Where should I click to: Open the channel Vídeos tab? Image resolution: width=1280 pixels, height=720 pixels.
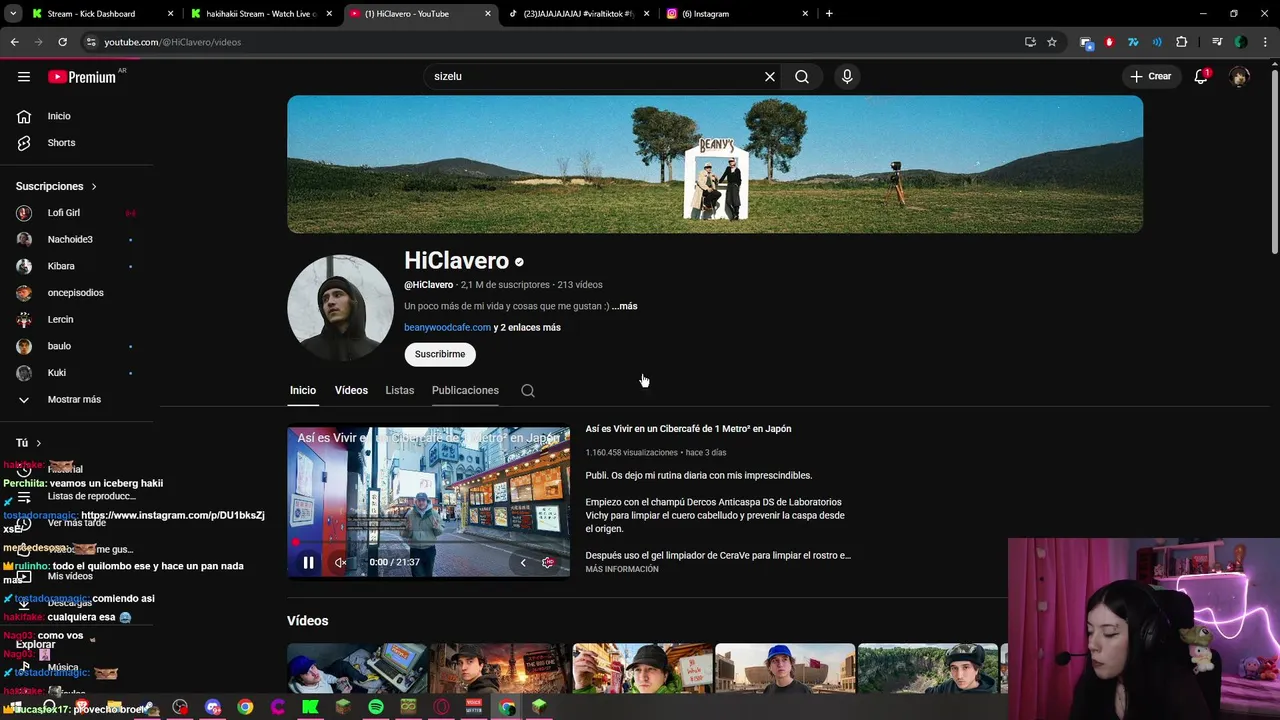click(x=351, y=390)
